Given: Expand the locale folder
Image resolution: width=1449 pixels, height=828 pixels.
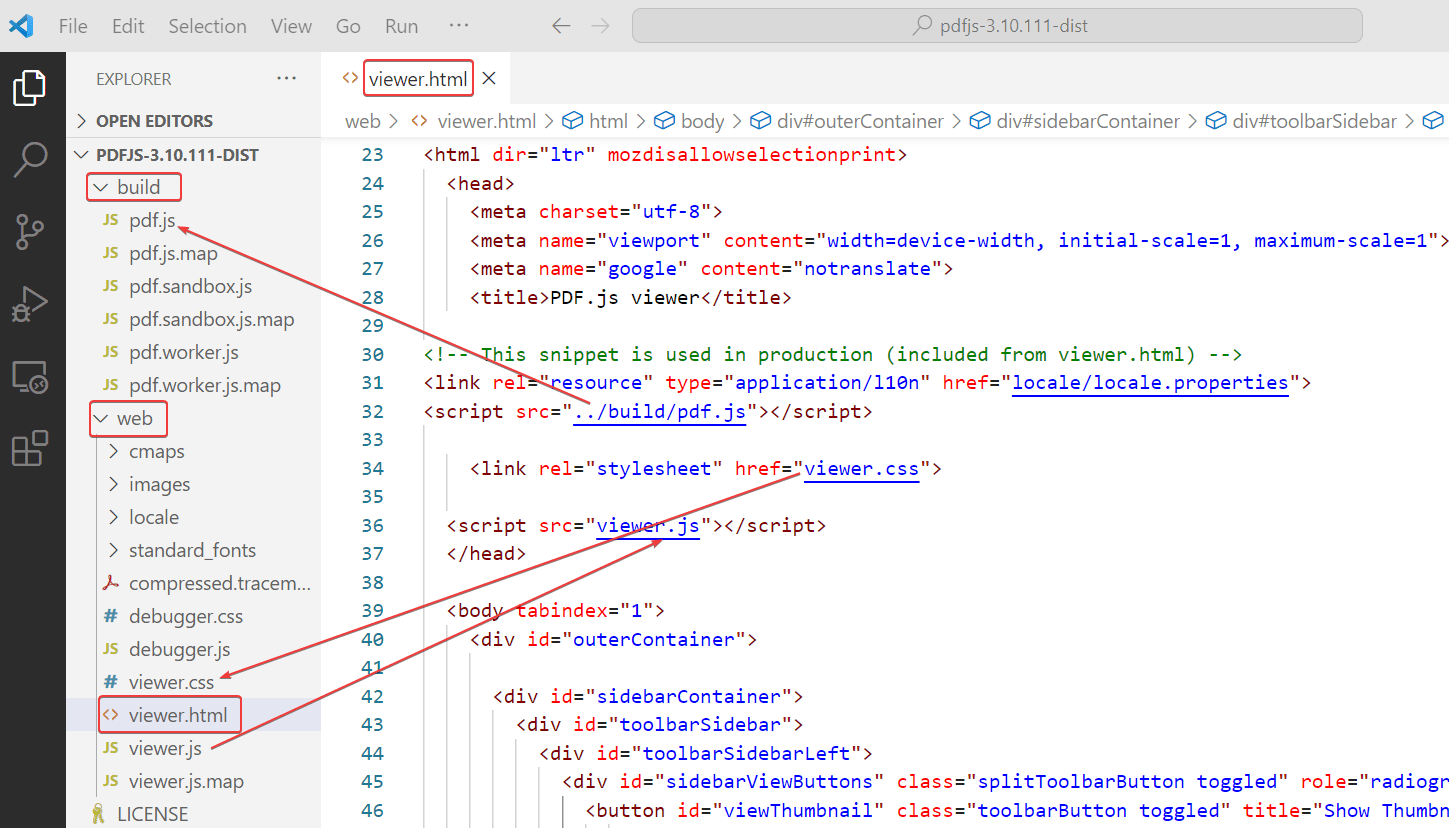Looking at the screenshot, I should click(x=194, y=517).
